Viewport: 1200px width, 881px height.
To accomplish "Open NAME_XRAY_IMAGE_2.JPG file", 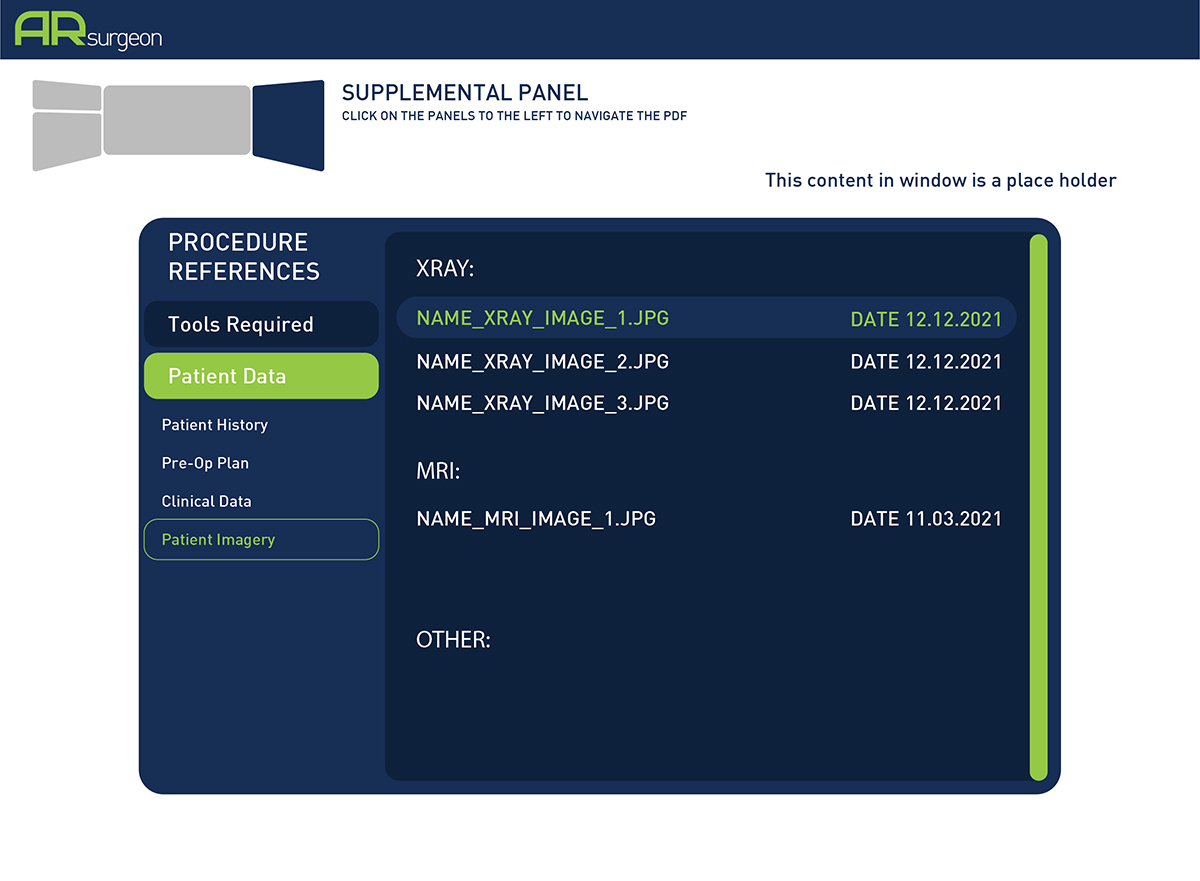I will pyautogui.click(x=543, y=361).
